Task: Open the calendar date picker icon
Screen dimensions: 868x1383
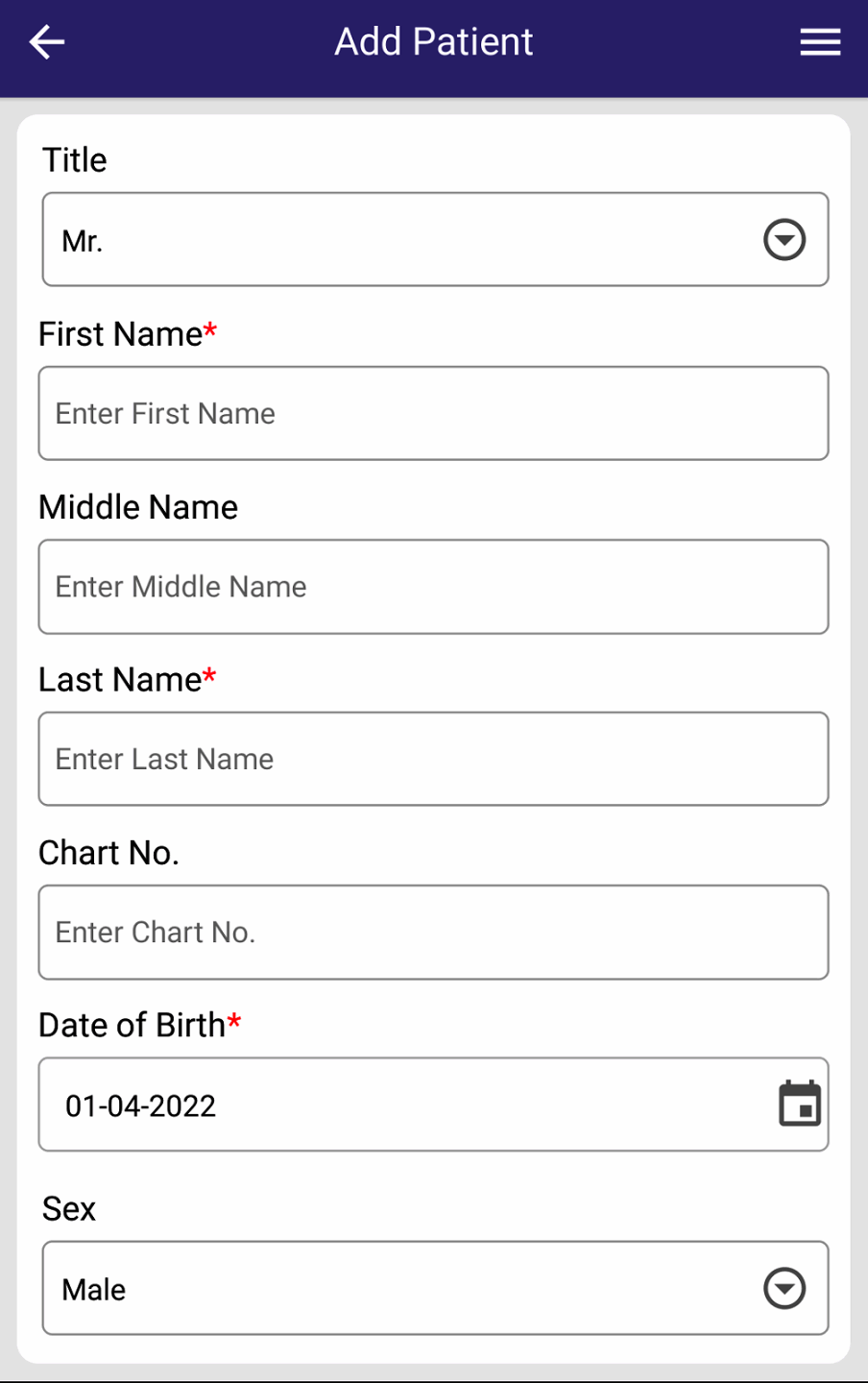Action: tap(800, 1104)
